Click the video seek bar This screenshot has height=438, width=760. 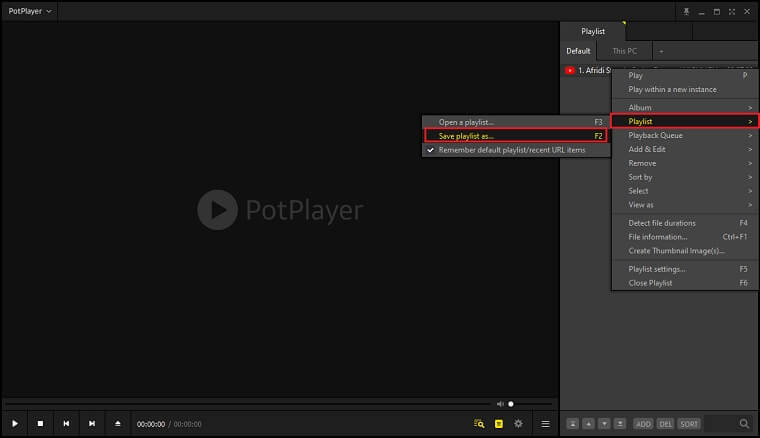[x=247, y=403]
